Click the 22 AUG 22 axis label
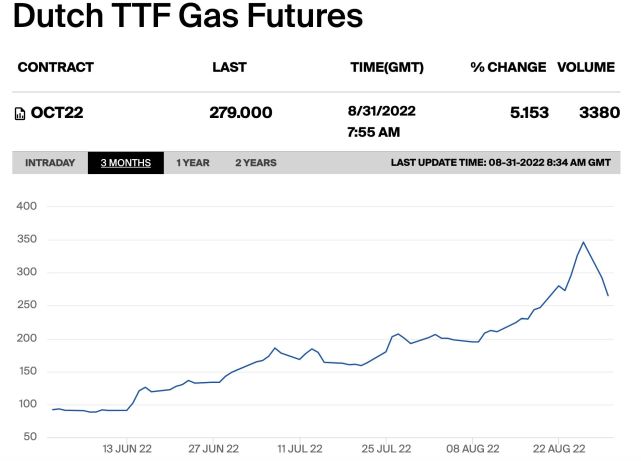Viewport: 641px width, 461px height. (556, 449)
